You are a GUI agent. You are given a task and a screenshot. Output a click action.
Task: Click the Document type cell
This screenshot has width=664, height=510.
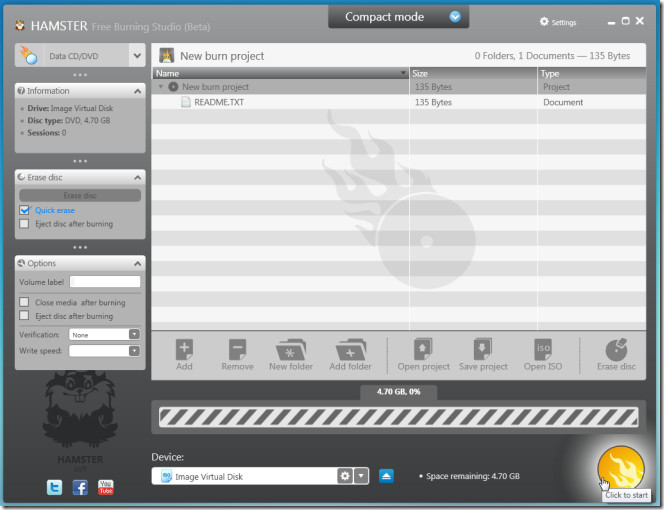pos(563,102)
